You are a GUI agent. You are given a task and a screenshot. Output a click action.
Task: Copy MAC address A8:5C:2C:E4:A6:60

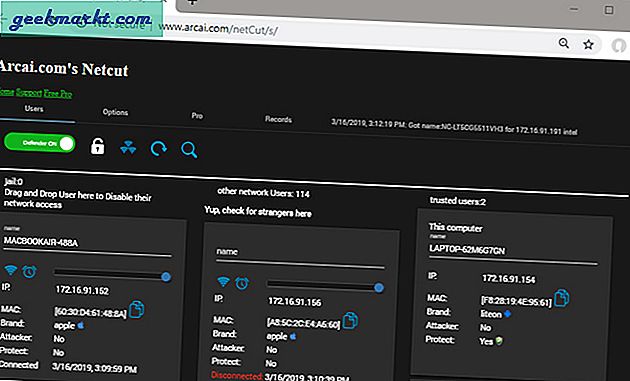pyautogui.click(x=350, y=321)
